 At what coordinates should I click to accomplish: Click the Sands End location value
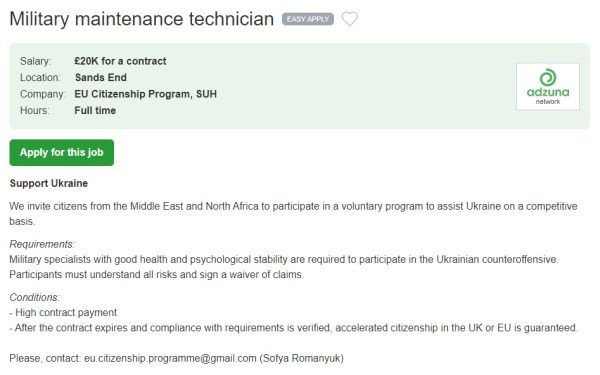[101, 78]
